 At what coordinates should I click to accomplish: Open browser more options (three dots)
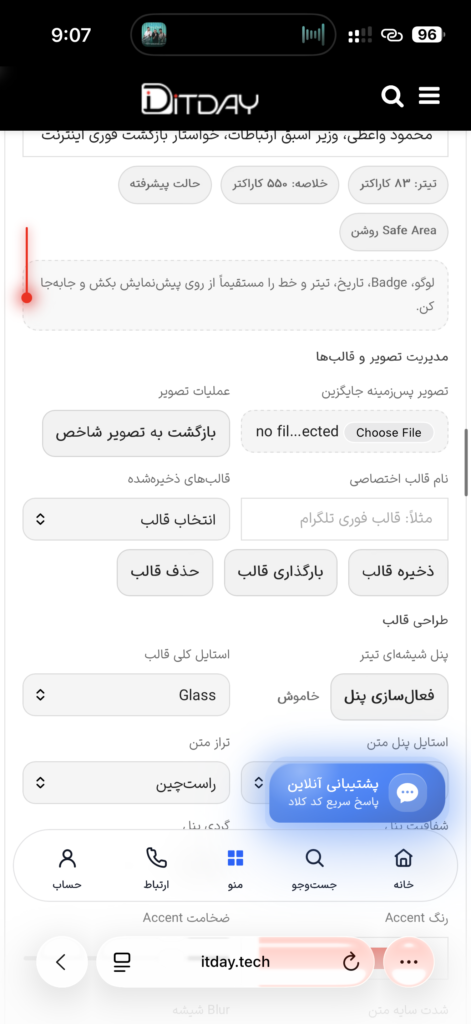[x=408, y=962]
